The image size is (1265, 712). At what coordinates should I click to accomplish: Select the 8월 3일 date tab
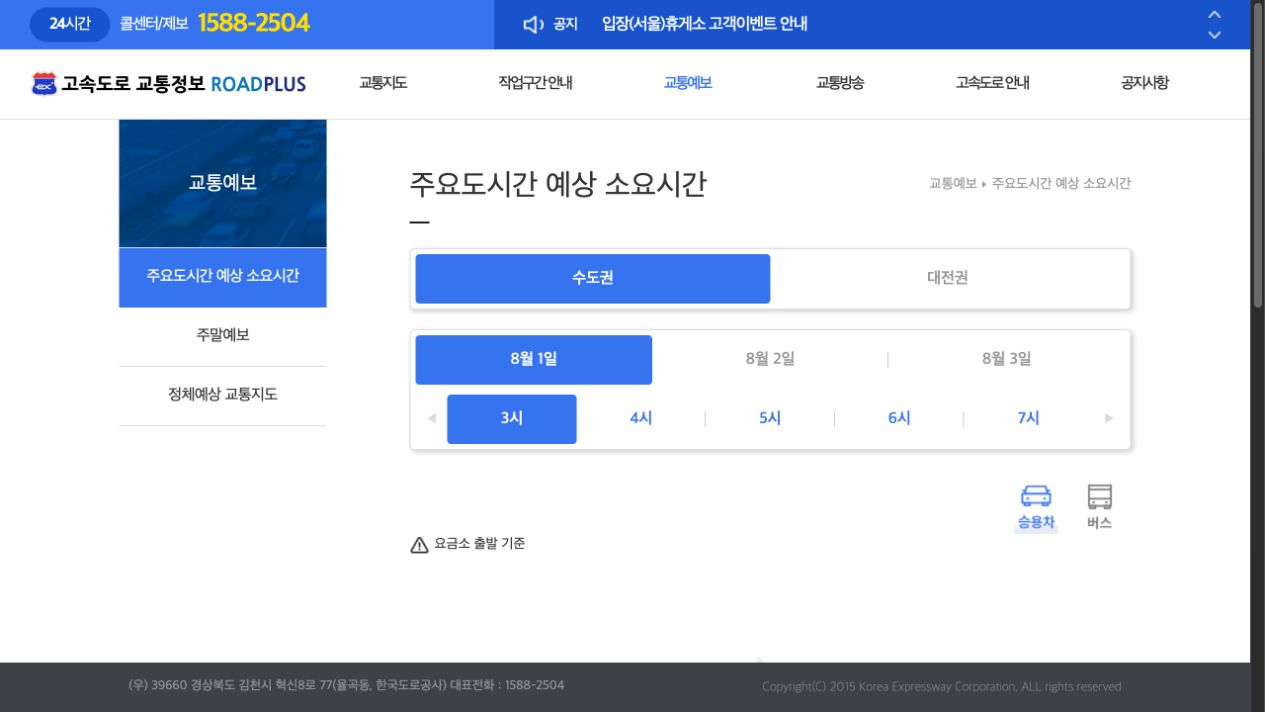point(1007,359)
